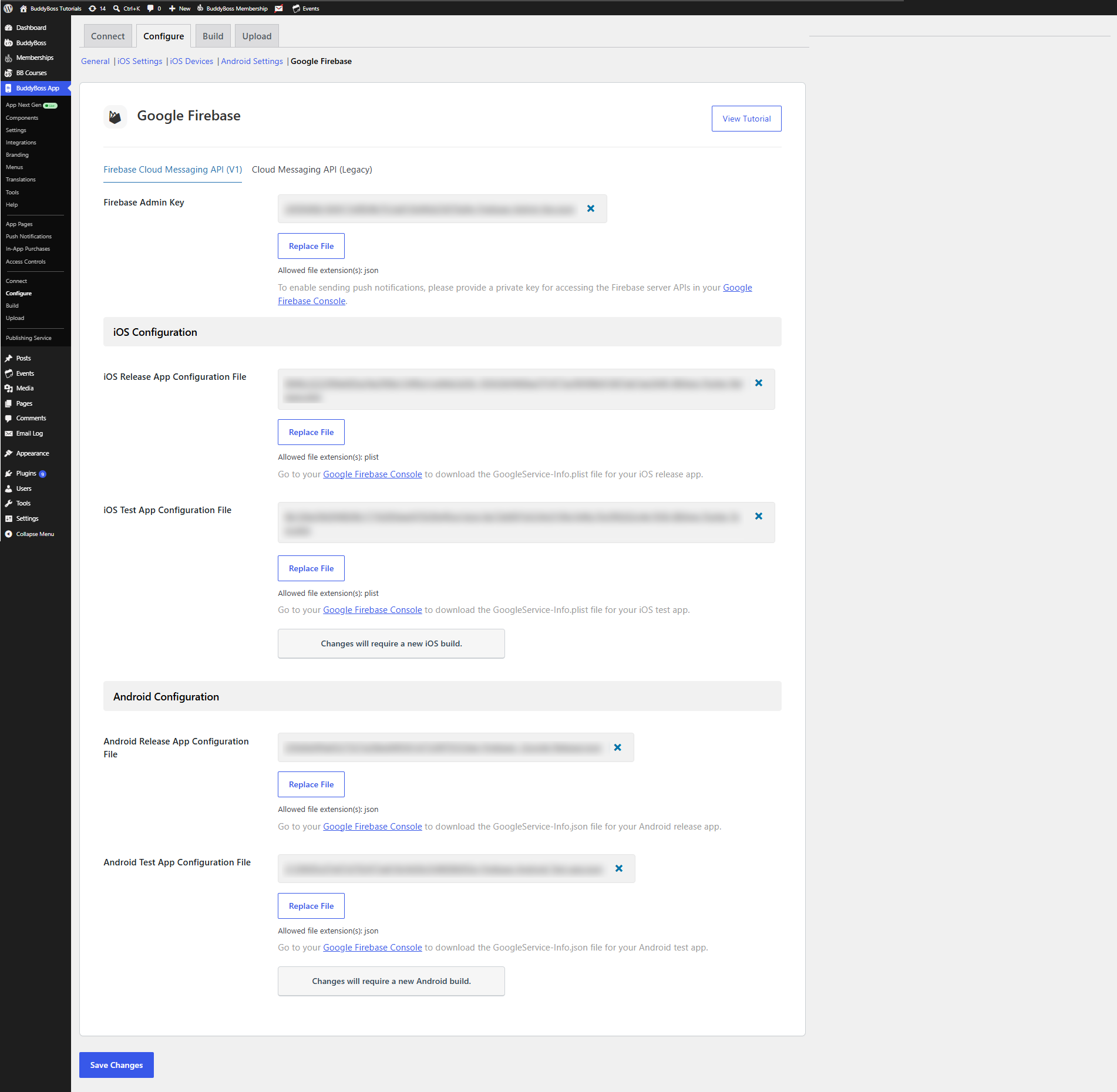The height and width of the screenshot is (1092, 1117).
Task: Open Appearance in the sidebar
Action: click(x=32, y=453)
